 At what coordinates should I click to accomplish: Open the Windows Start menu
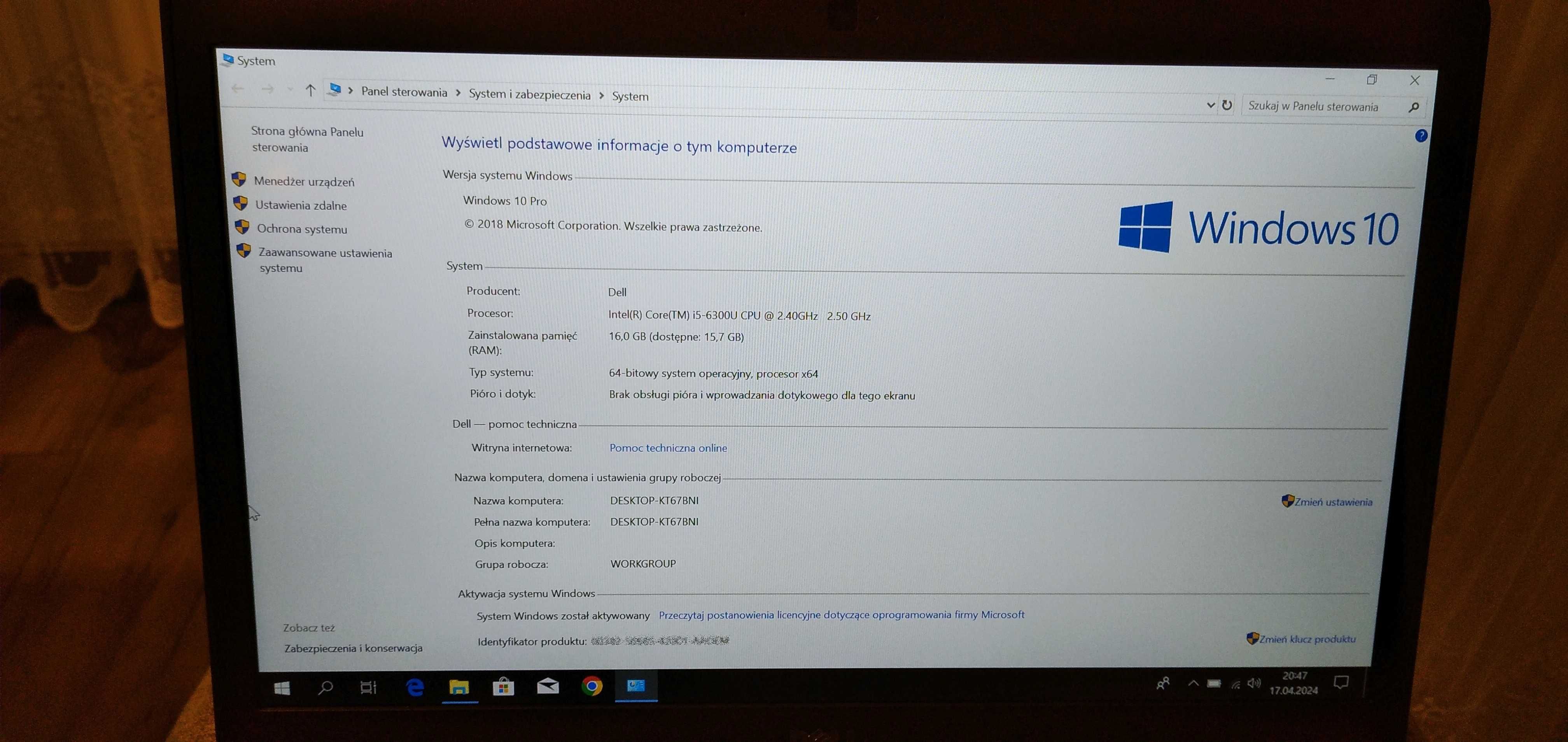point(282,688)
